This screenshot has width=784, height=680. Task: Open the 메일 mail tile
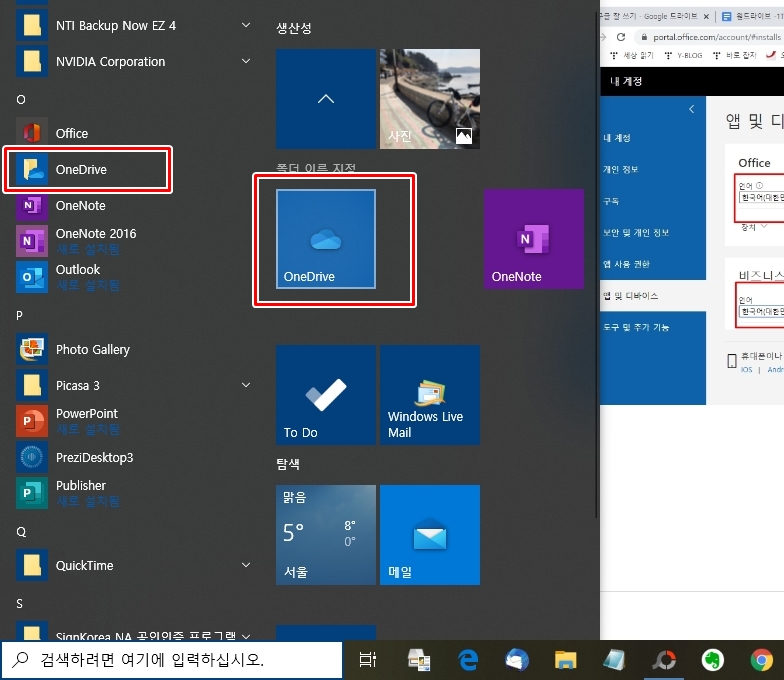click(430, 535)
